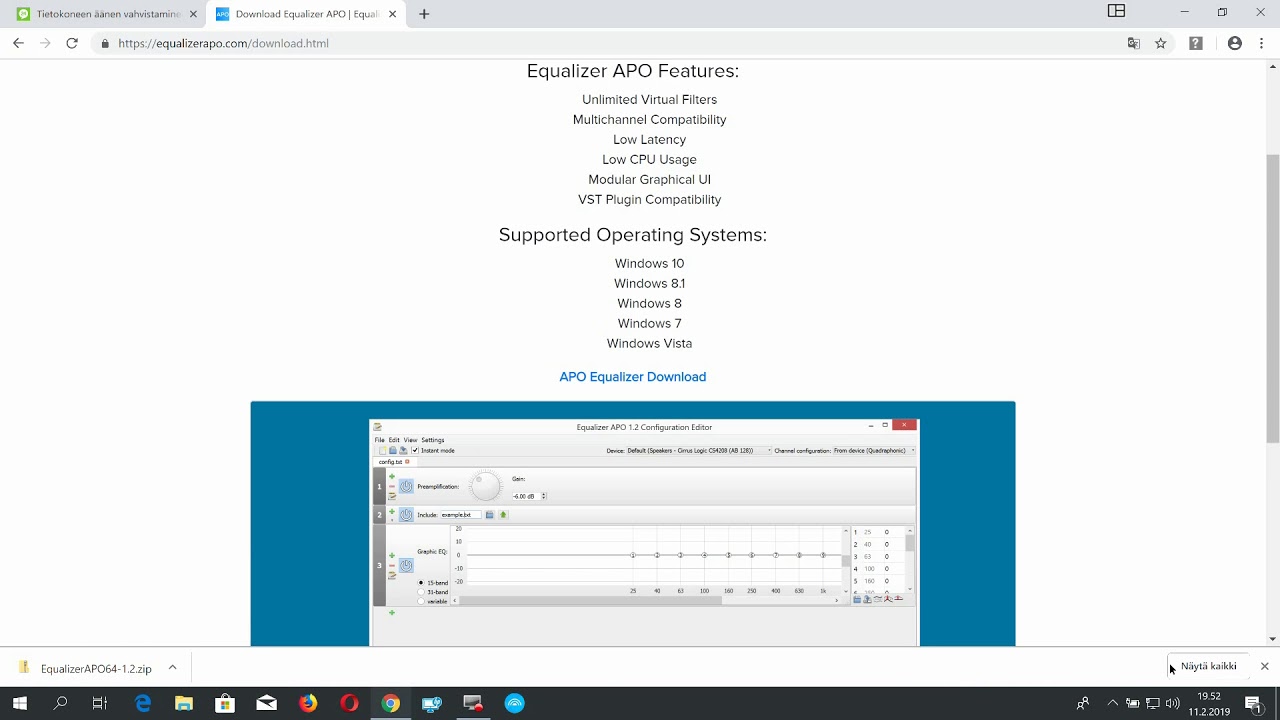This screenshot has width=1280, height=720.
Task: Click the question mark extension icon
Action: pos(1196,43)
